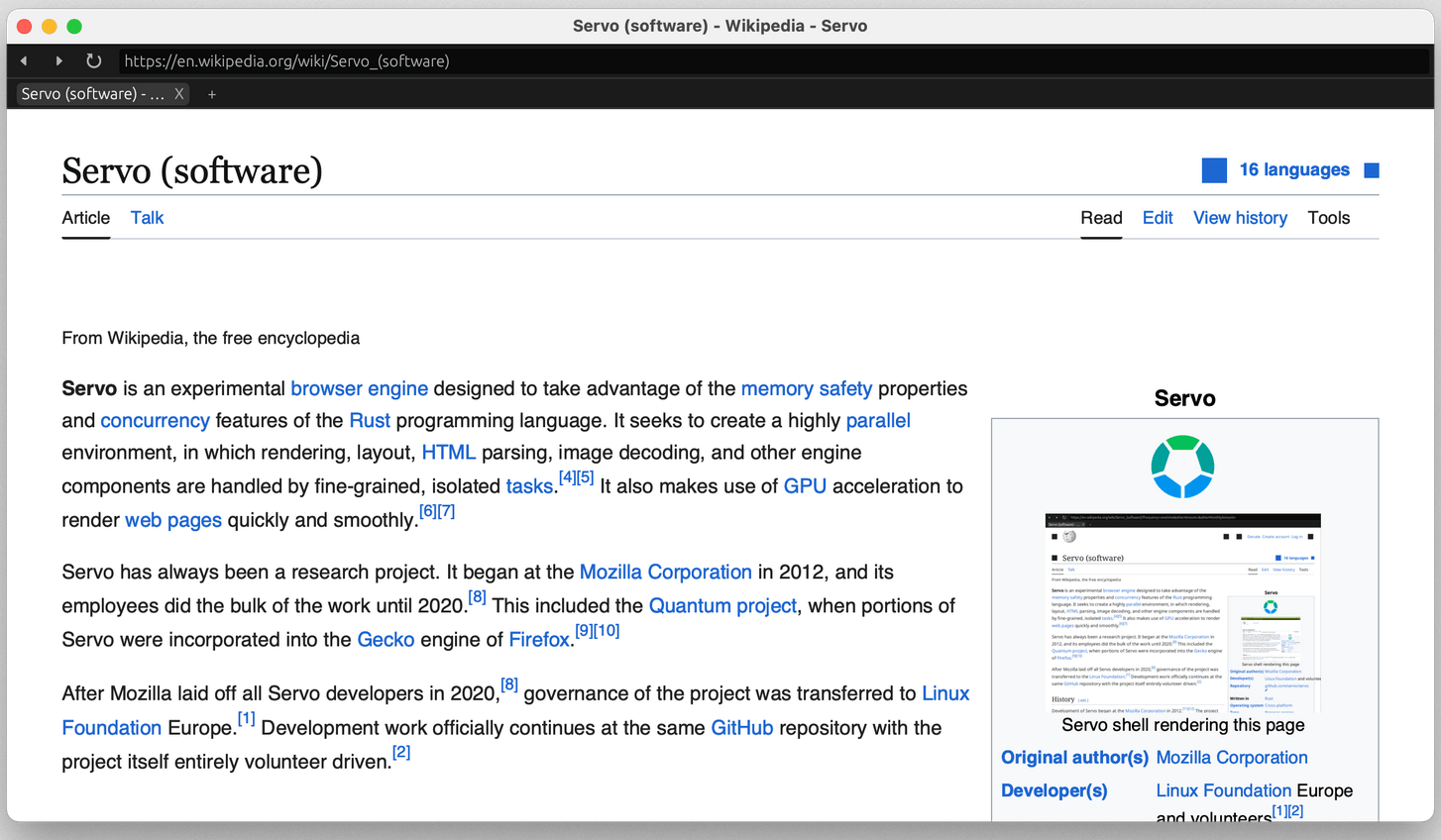Close the Servo (software) tab
Image resolution: width=1441 pixels, height=840 pixels.
(179, 94)
